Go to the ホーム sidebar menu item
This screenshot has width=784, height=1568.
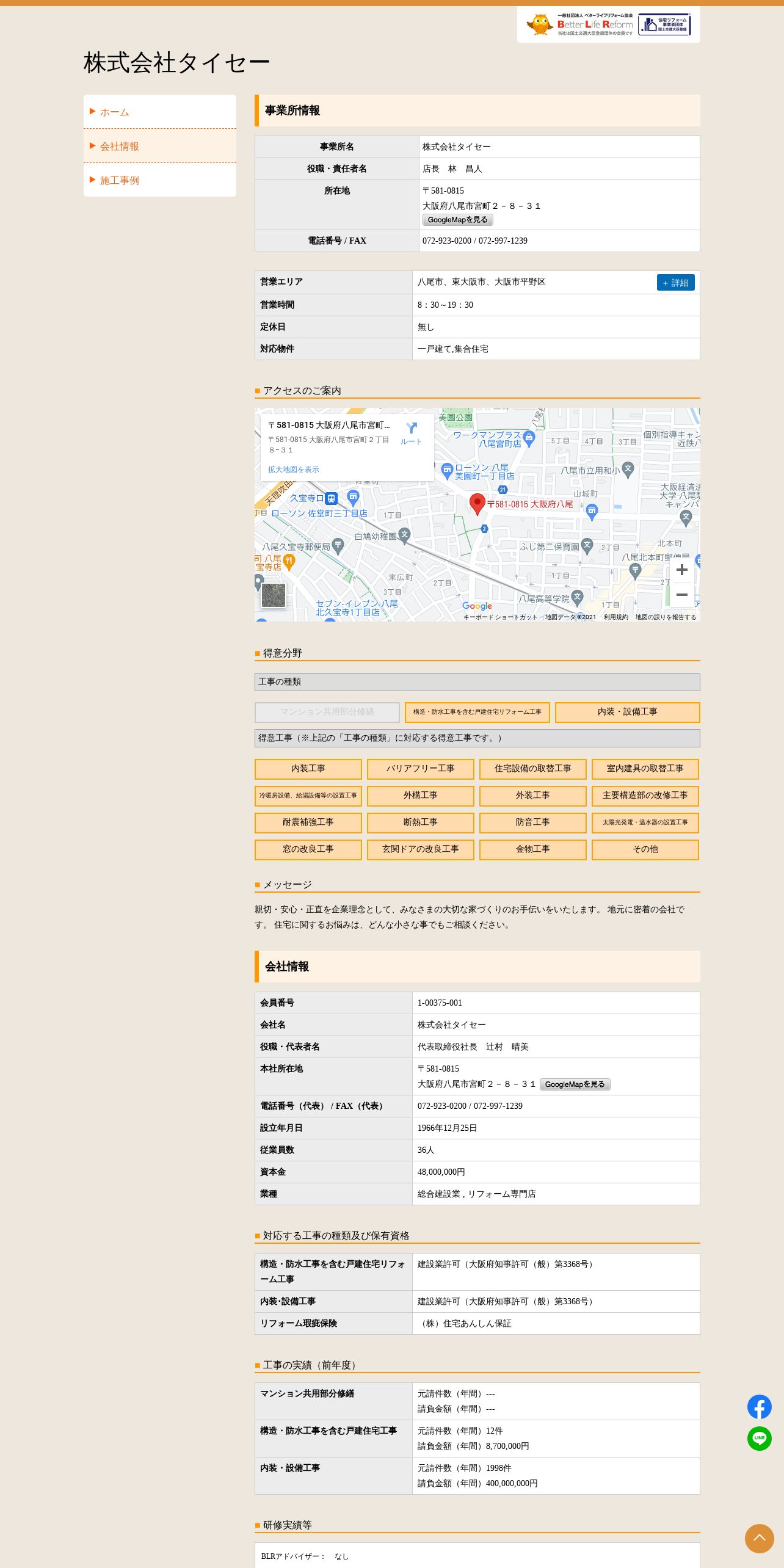160,112
